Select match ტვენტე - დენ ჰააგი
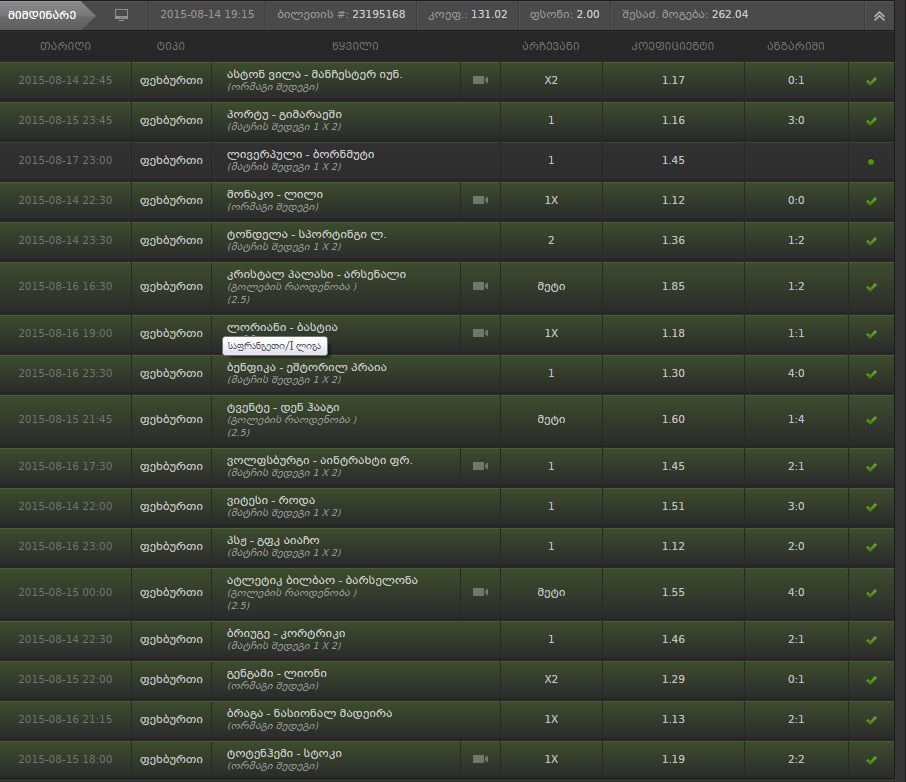The width and height of the screenshot is (906, 782). (283, 407)
